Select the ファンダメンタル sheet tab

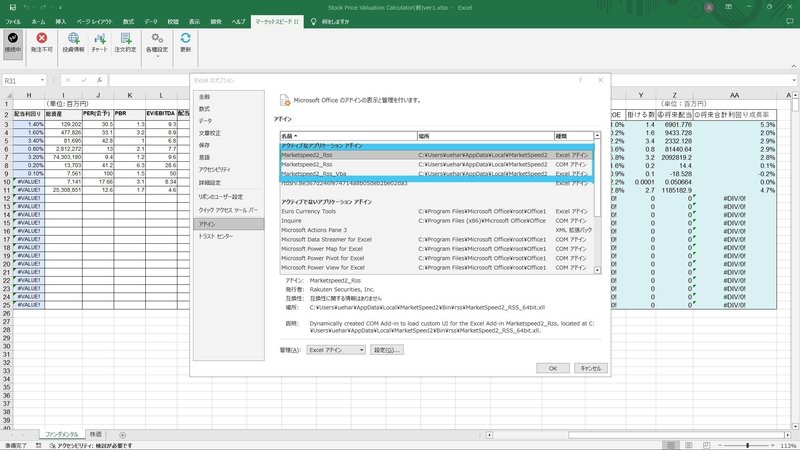click(62, 435)
